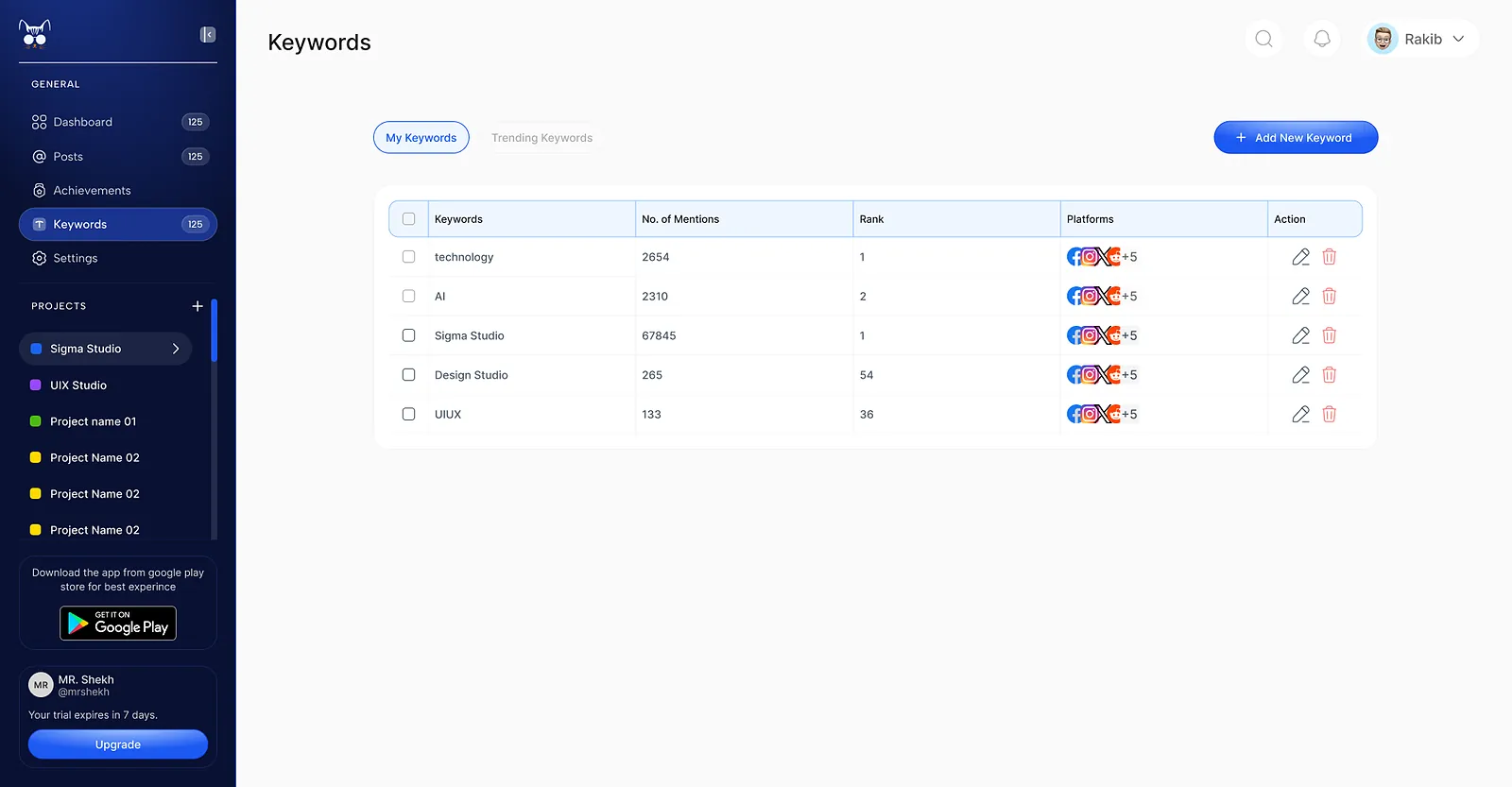Viewport: 1512px width, 787px height.
Task: Add a new project with plus icon
Action: [x=198, y=306]
